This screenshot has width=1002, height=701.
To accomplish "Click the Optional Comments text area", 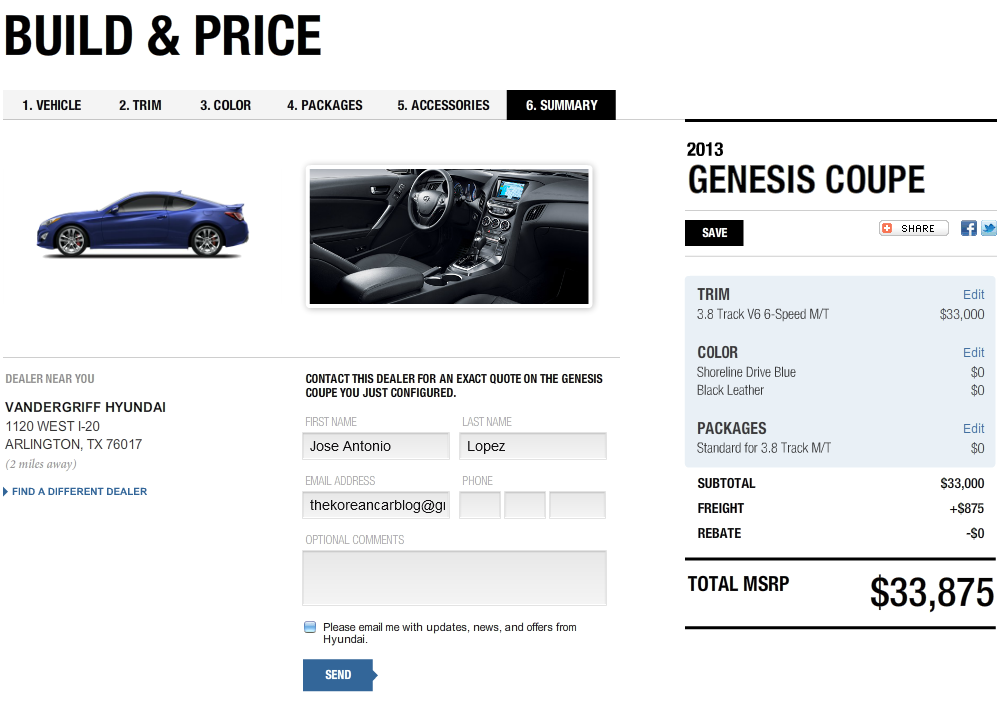I will coord(454,578).
